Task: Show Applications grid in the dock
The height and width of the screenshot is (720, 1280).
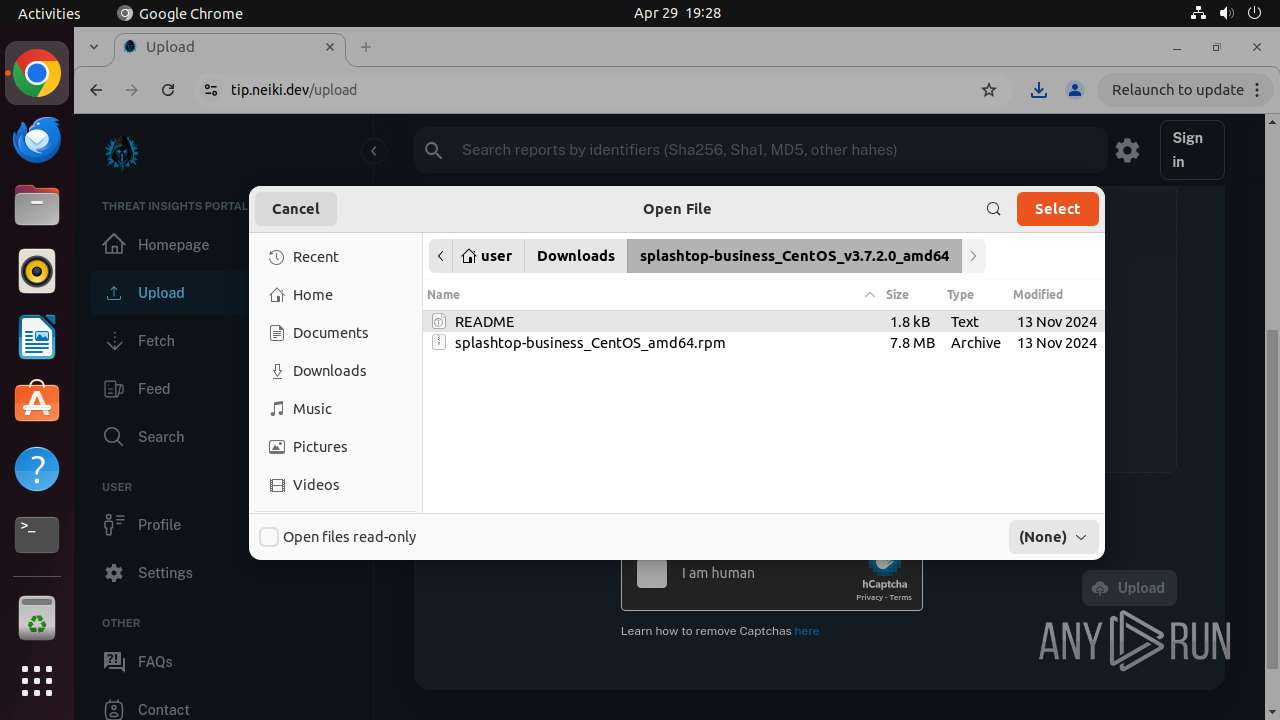Action: pyautogui.click(x=37, y=681)
